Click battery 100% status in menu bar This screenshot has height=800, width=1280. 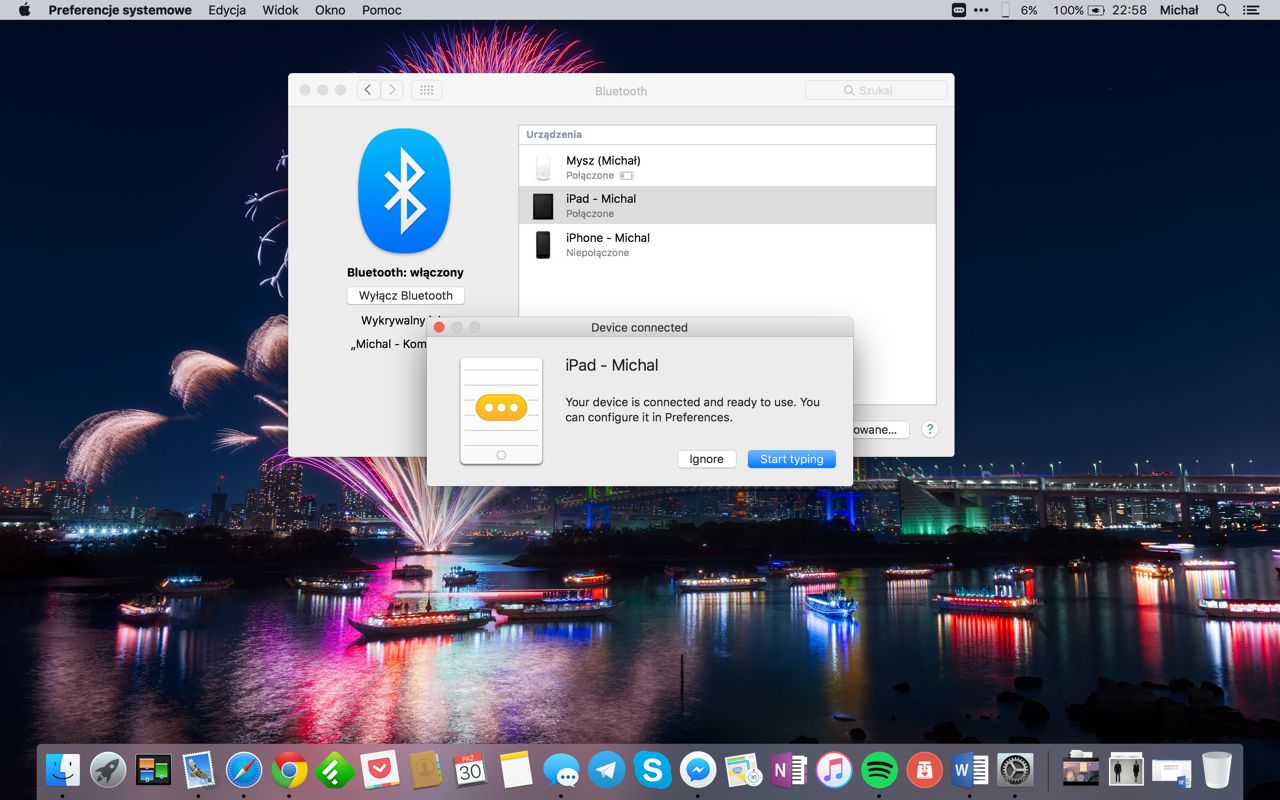(x=1078, y=10)
